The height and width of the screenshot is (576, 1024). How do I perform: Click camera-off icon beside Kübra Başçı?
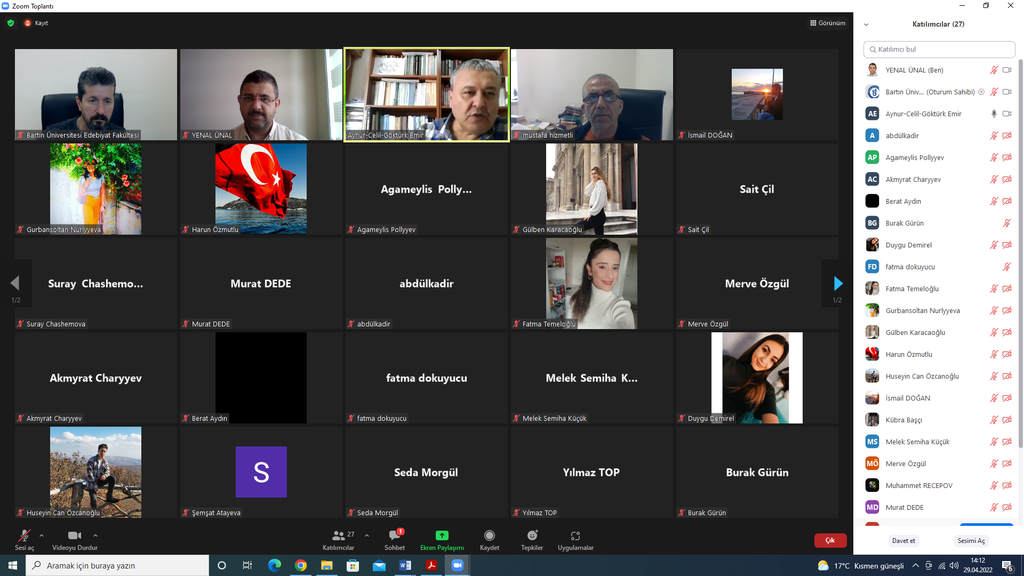click(1007, 420)
